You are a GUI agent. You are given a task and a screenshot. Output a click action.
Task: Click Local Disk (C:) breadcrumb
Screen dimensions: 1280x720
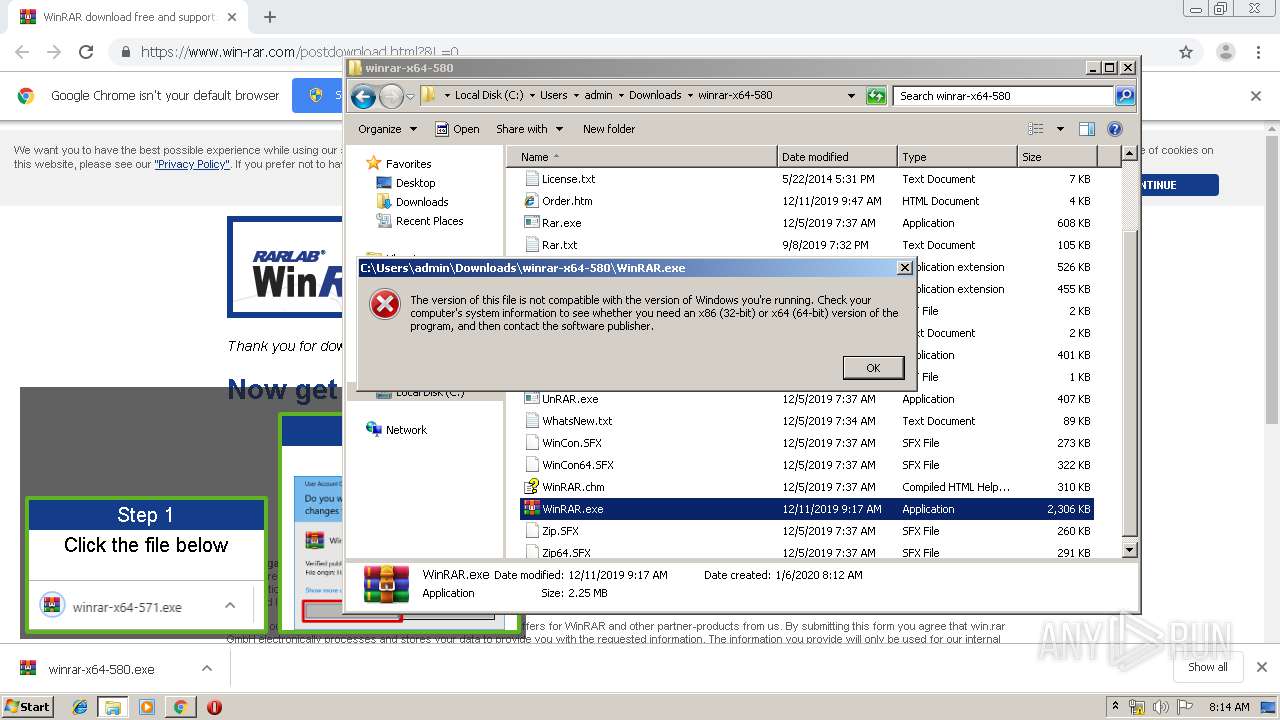pos(489,96)
